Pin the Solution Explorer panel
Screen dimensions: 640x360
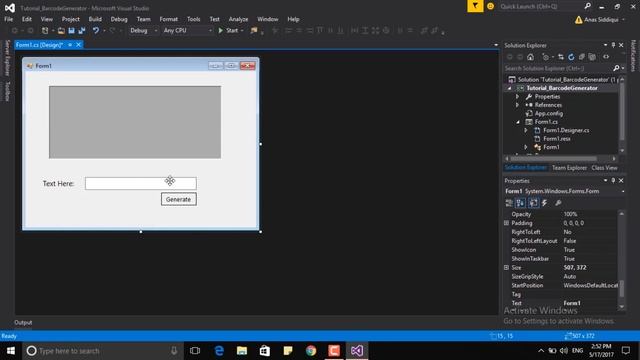[613, 45]
